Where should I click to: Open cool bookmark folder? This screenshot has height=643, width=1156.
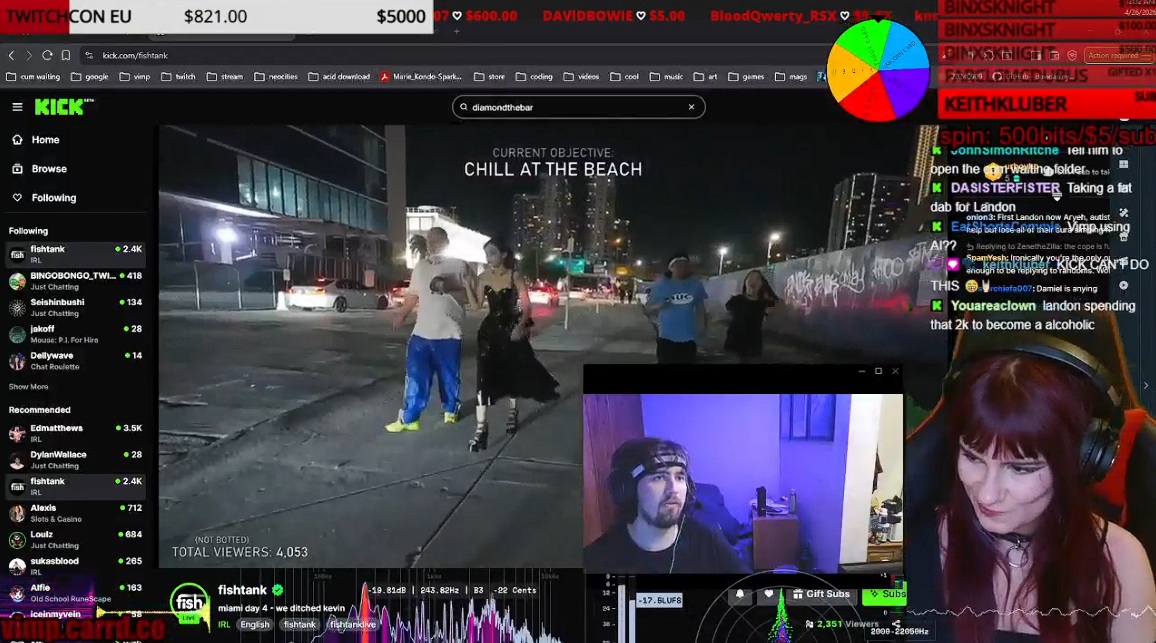[x=625, y=77]
